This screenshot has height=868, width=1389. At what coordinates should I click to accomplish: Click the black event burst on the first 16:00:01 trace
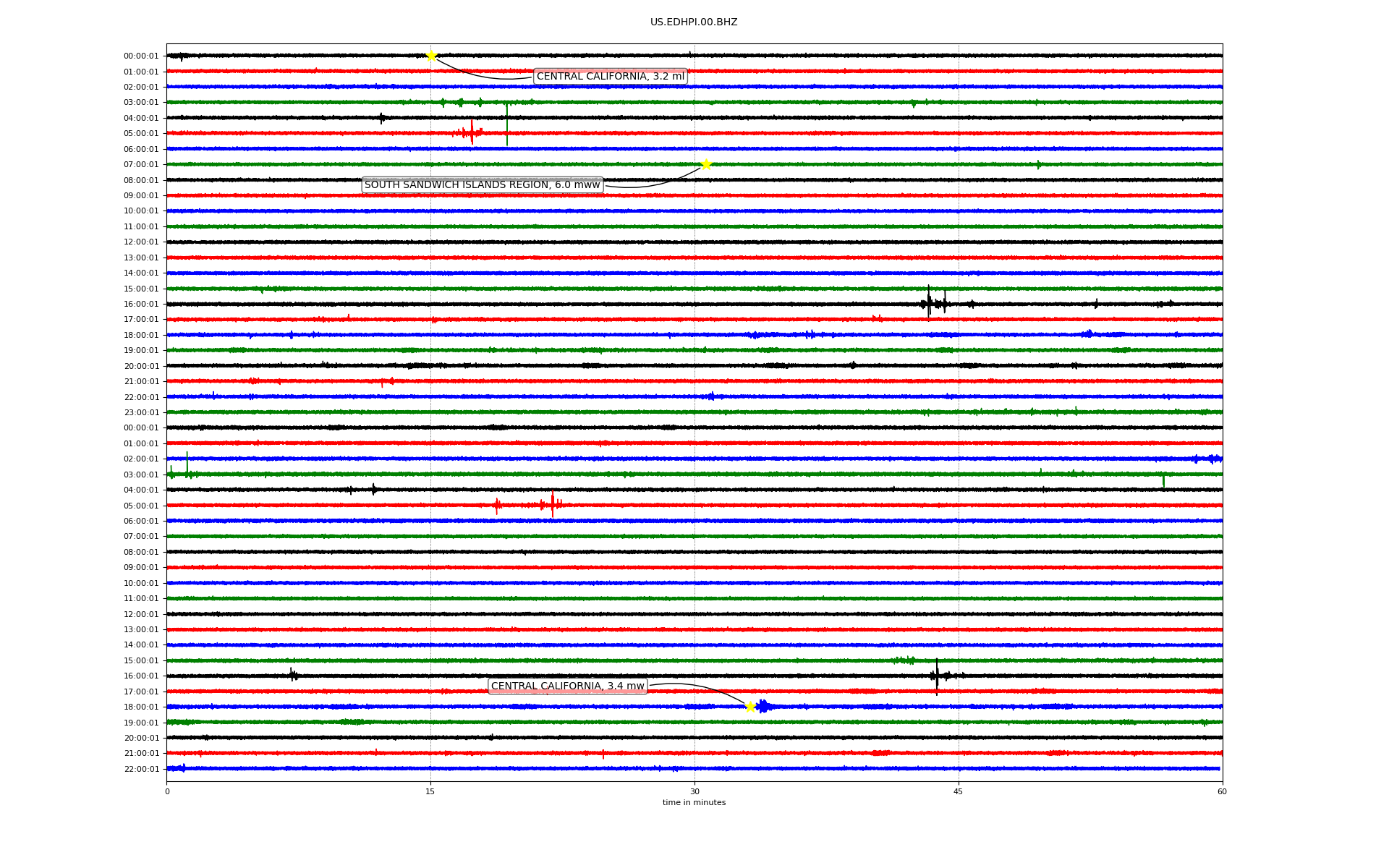click(x=930, y=302)
